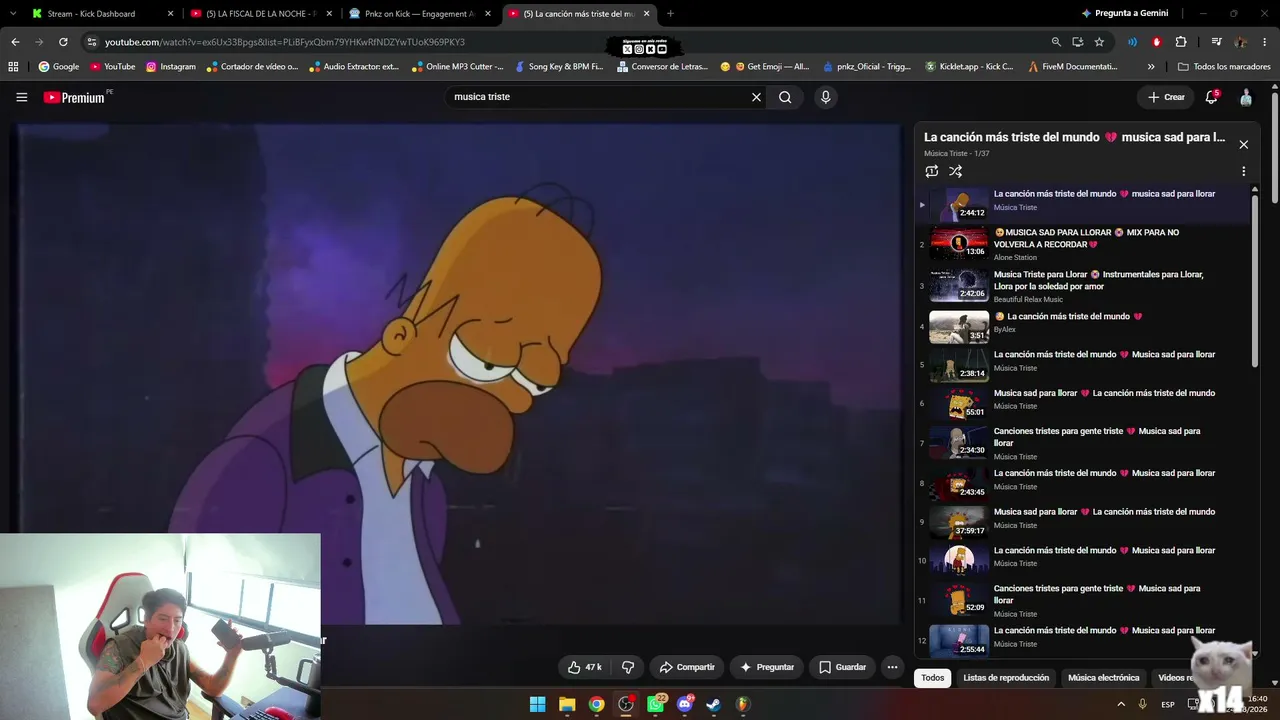
Task: Open File Explorer from the taskbar
Action: coord(567,704)
